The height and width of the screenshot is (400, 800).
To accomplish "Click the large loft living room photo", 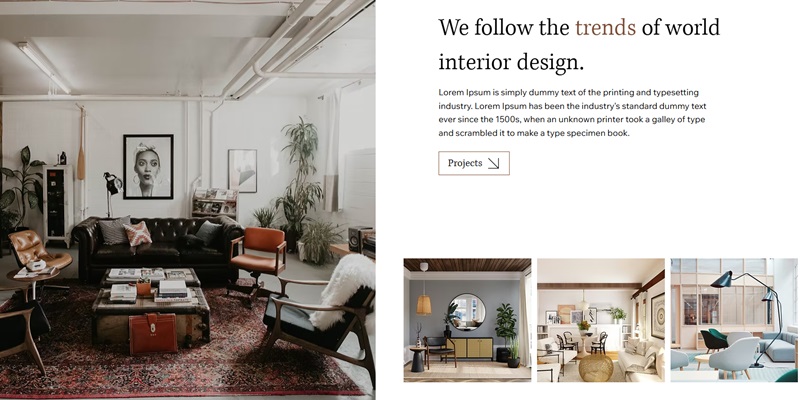I will click(x=187, y=200).
